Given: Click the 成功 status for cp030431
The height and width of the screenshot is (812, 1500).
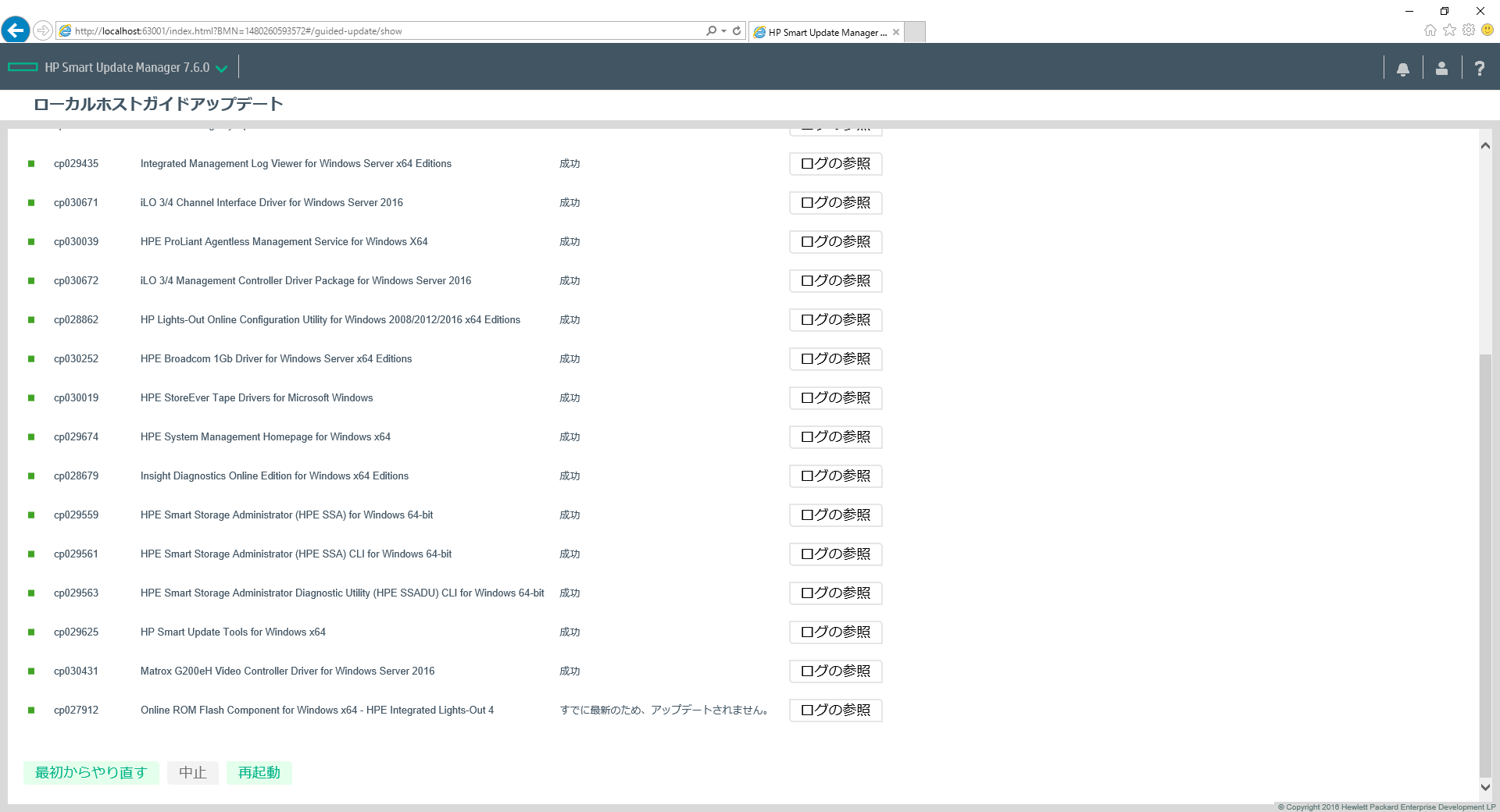Looking at the screenshot, I should (570, 671).
